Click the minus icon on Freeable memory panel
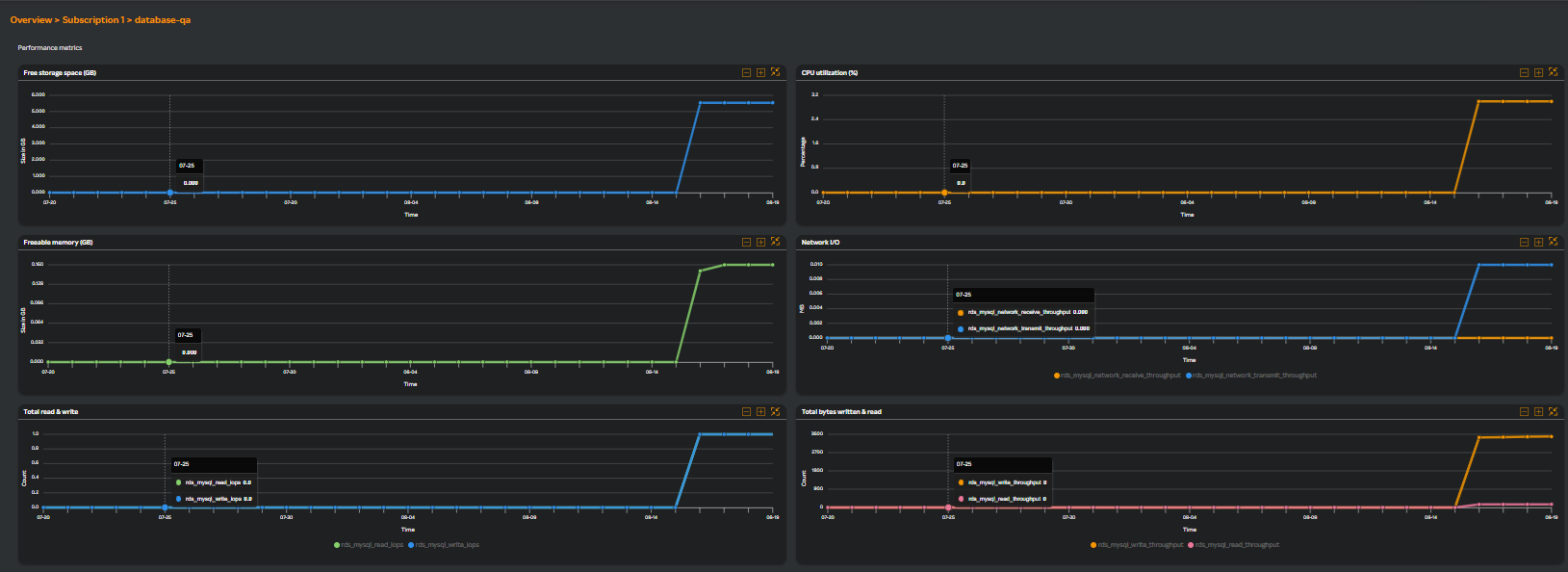The width and height of the screenshot is (1568, 572). coord(746,242)
